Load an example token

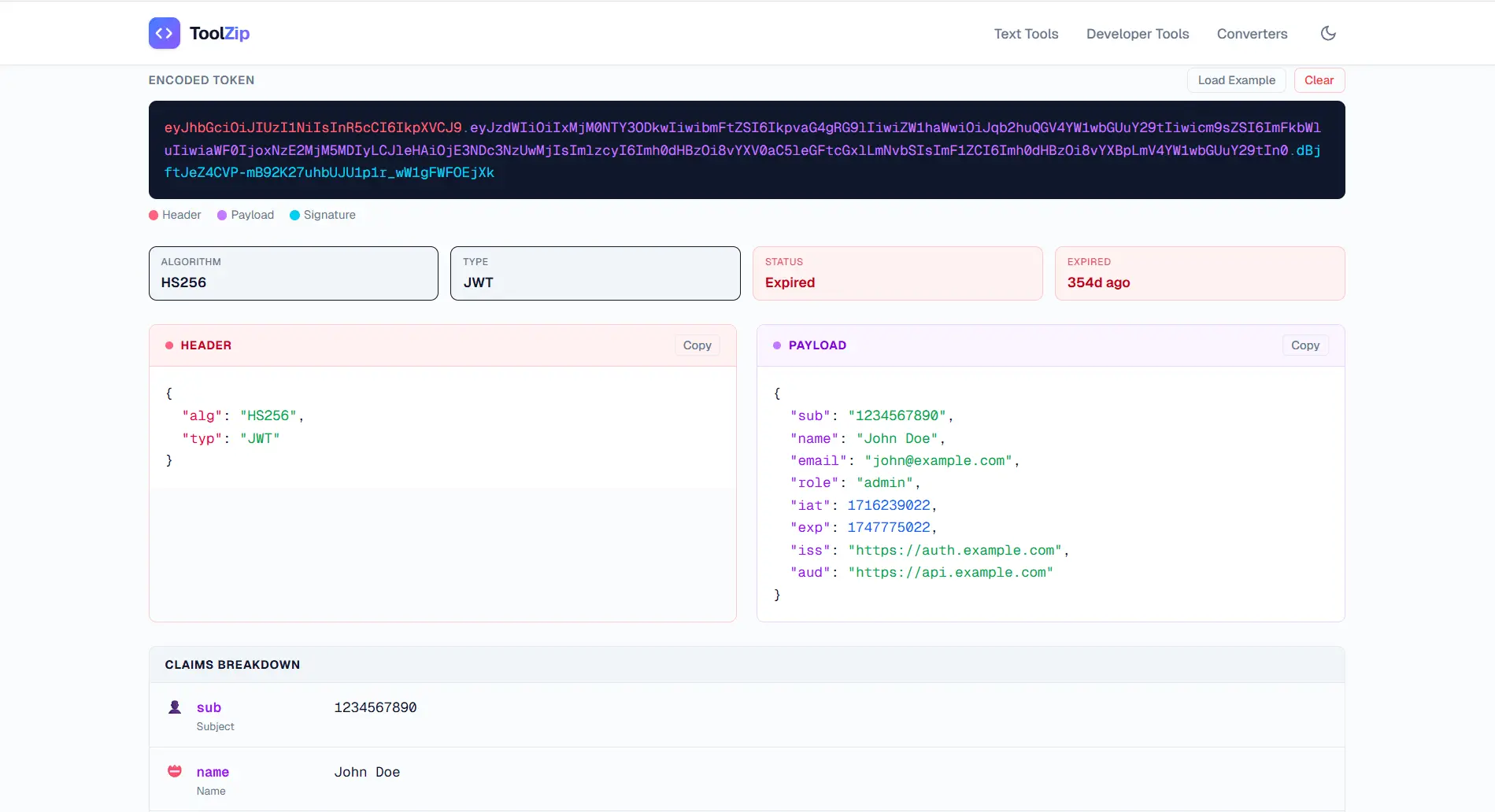pos(1236,80)
